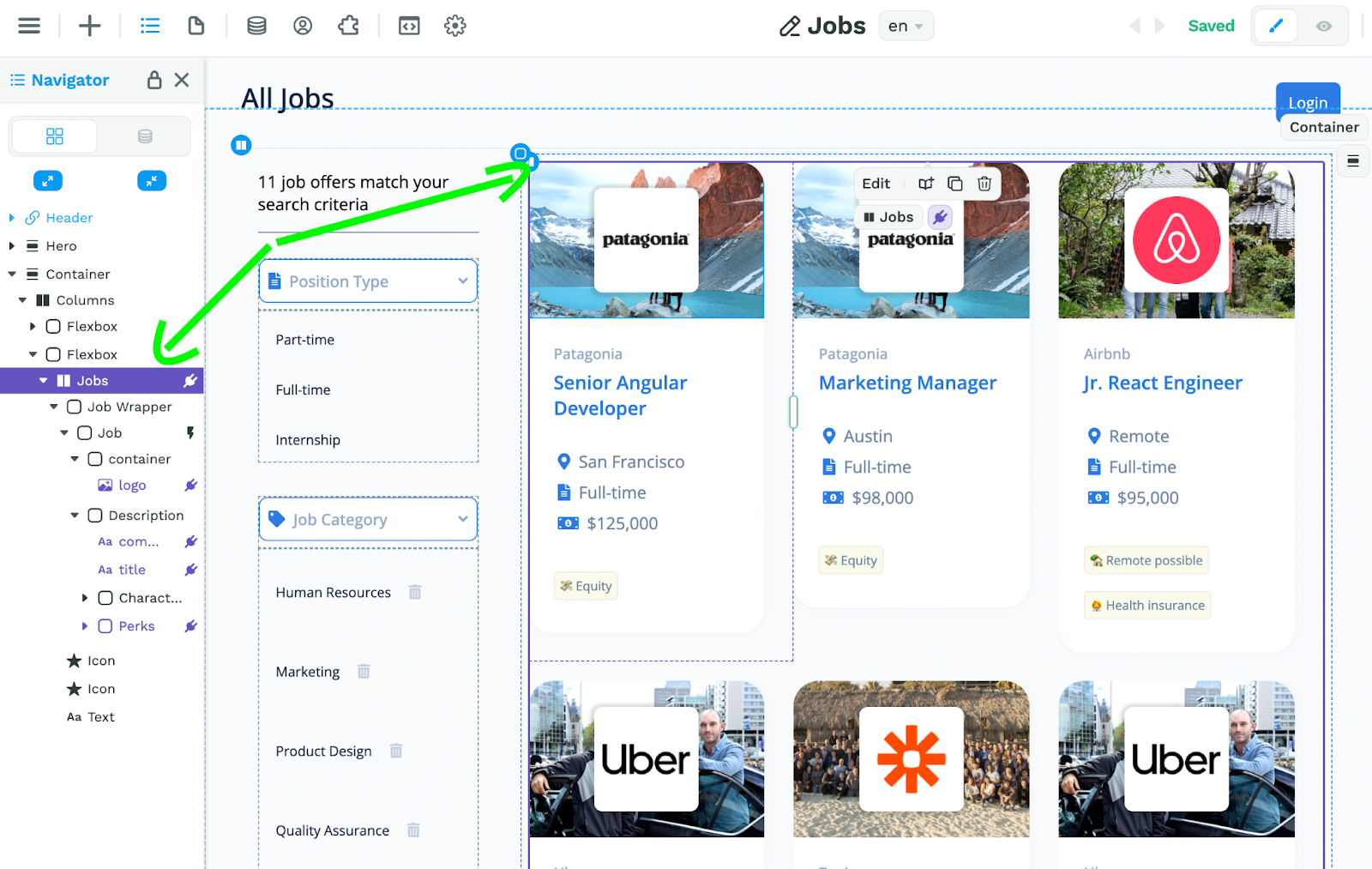Click the Health insurance perk tag
Screen dimensions: 1372x869
click(1147, 606)
